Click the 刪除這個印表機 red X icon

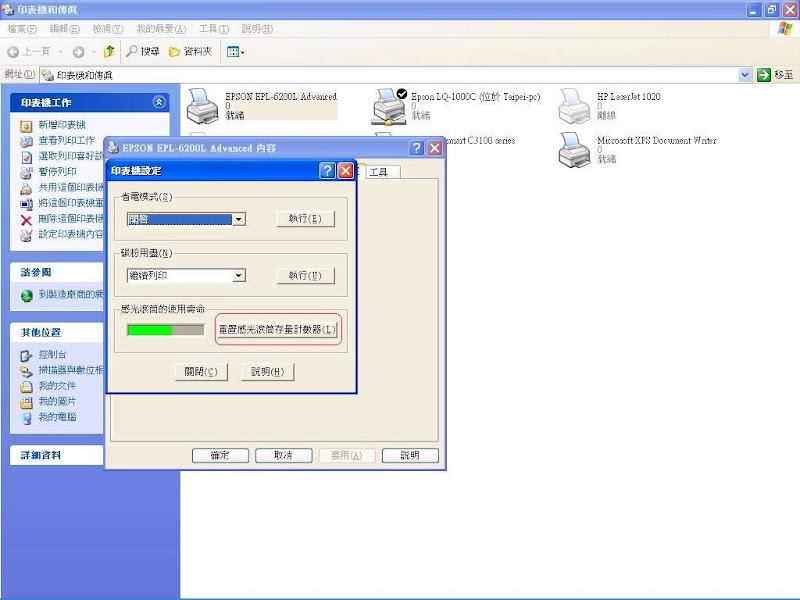(x=27, y=219)
